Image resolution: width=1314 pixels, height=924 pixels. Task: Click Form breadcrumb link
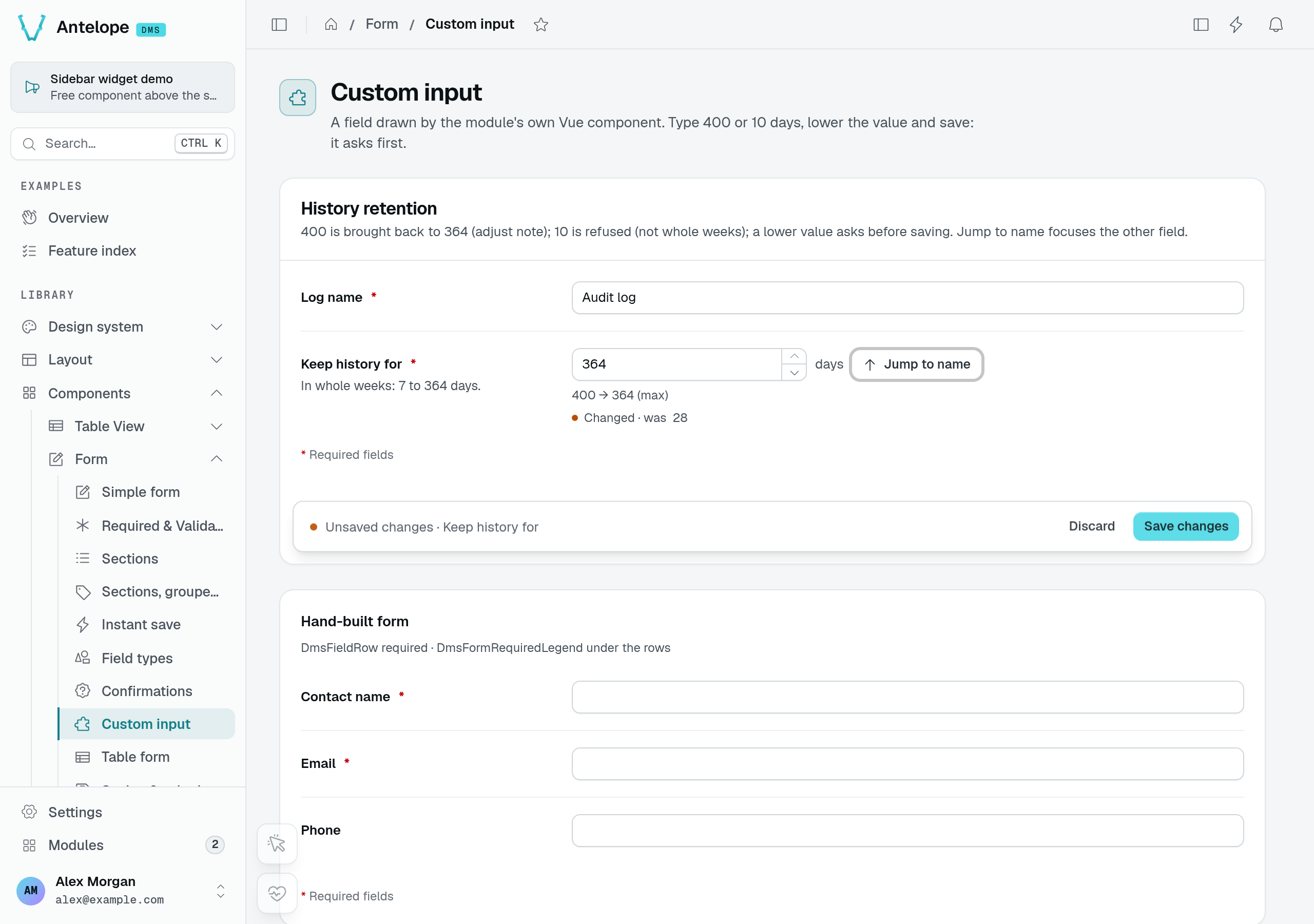pyautogui.click(x=382, y=24)
